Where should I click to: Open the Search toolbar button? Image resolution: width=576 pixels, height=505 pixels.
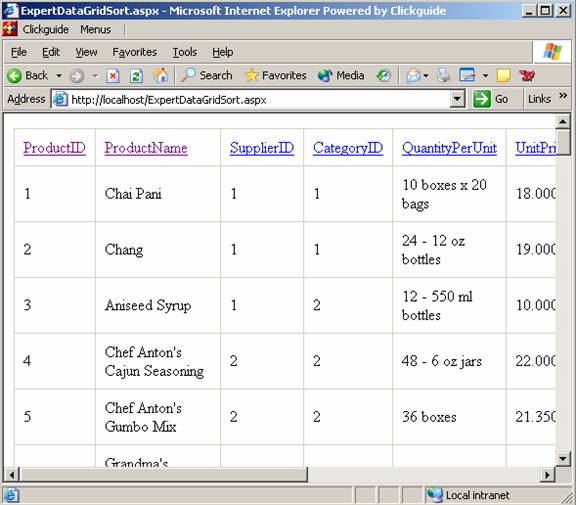tap(207, 75)
